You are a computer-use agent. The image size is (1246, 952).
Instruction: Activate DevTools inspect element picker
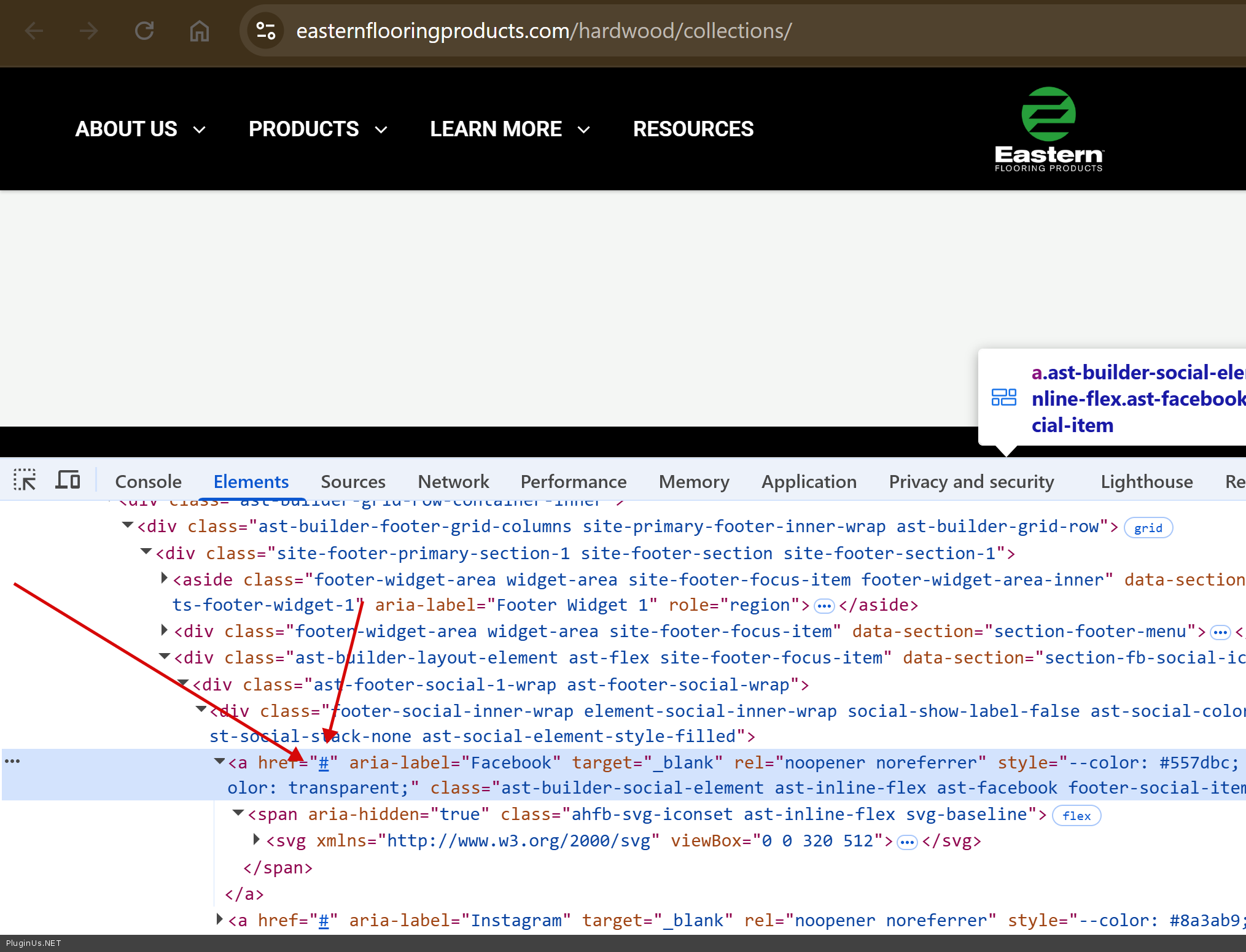point(25,481)
